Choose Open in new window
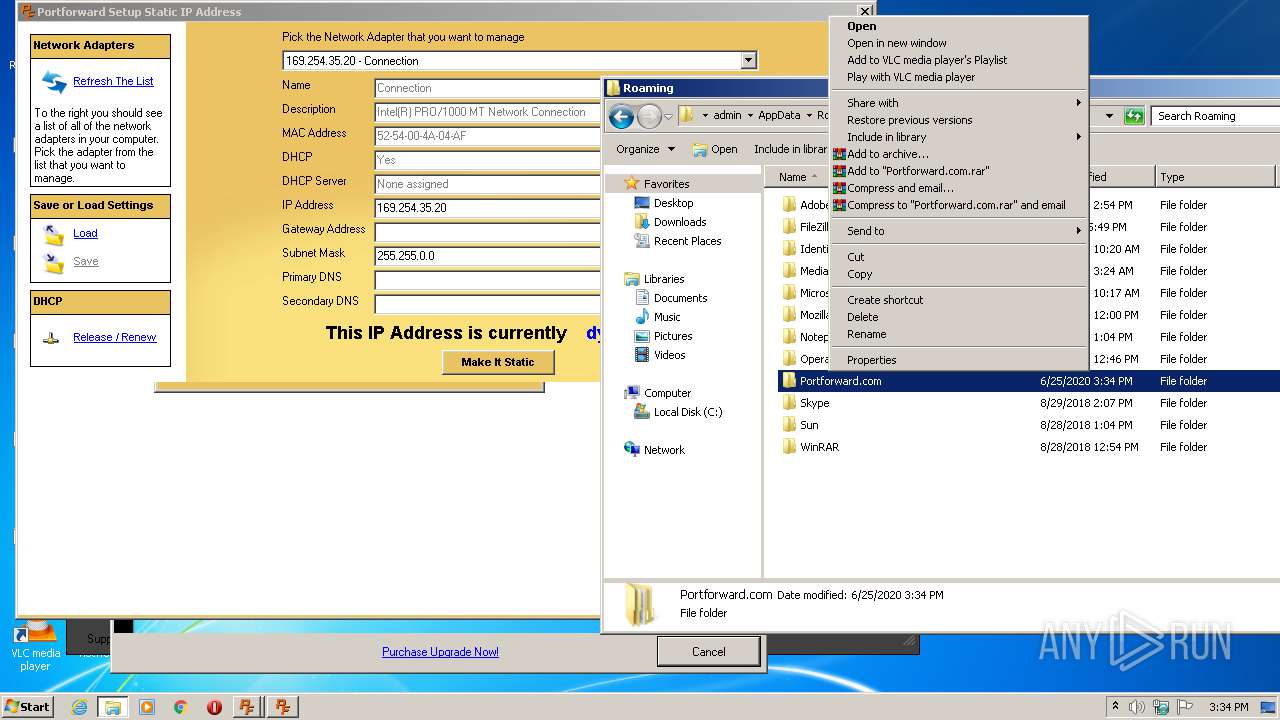 pyautogui.click(x=959, y=43)
